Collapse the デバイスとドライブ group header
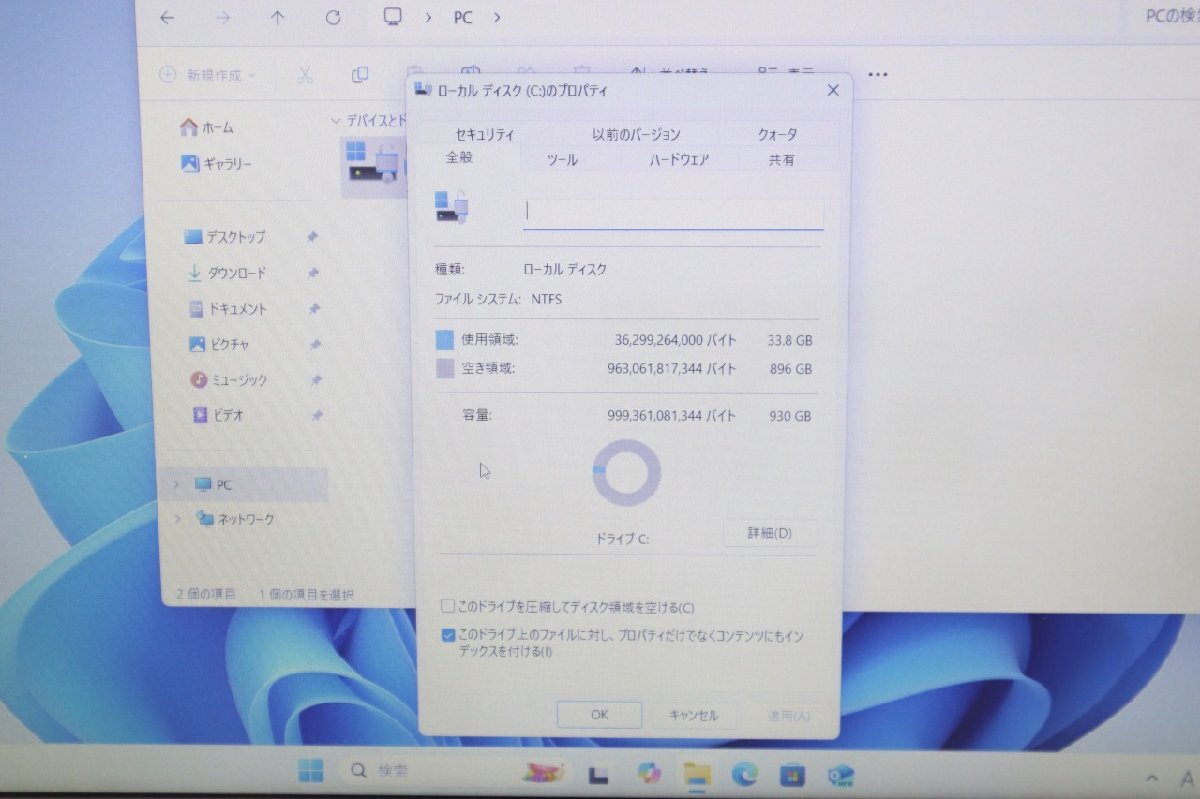Viewport: 1200px width, 799px height. pyautogui.click(x=336, y=121)
